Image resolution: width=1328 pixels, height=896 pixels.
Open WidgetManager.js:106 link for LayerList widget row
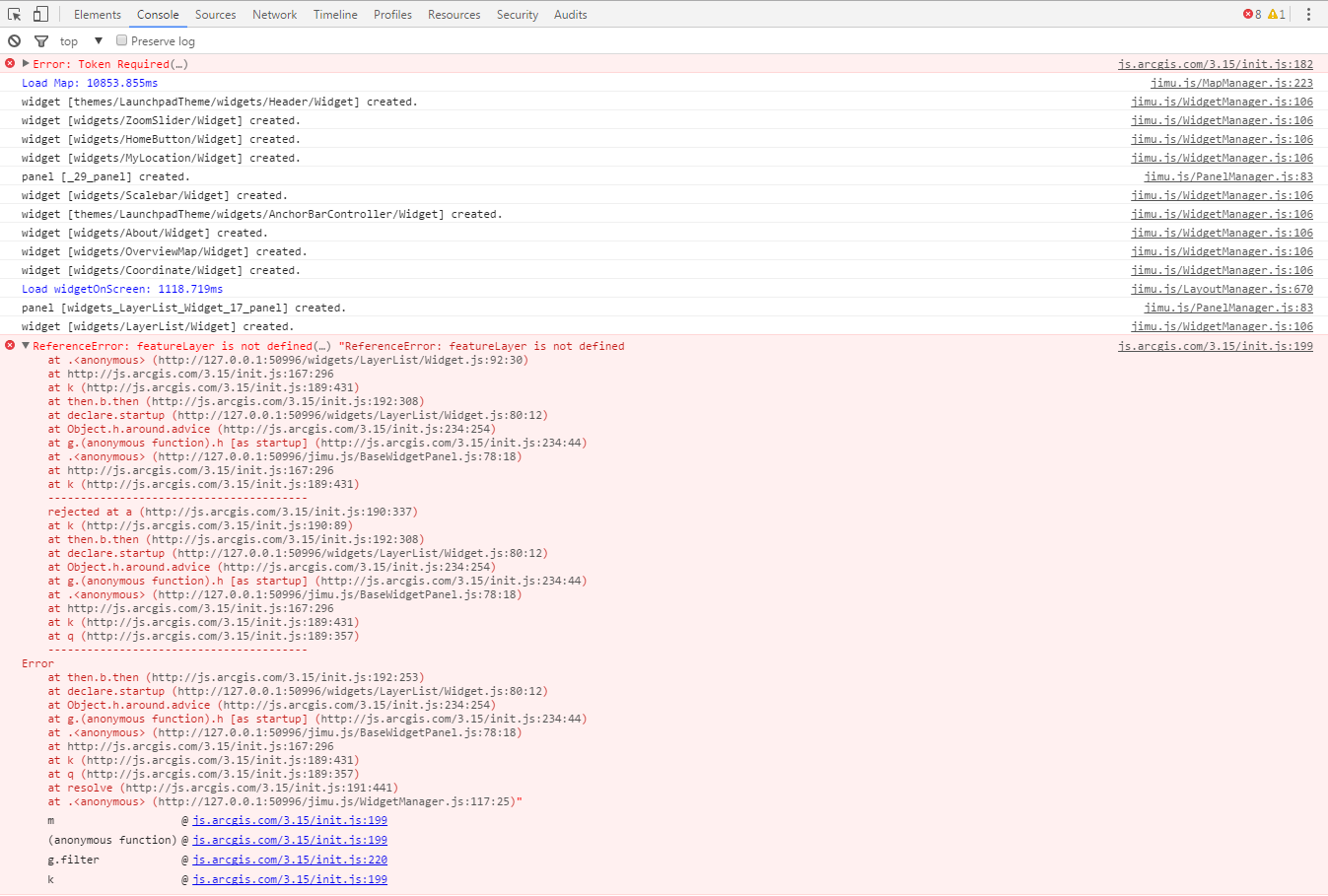click(1222, 326)
